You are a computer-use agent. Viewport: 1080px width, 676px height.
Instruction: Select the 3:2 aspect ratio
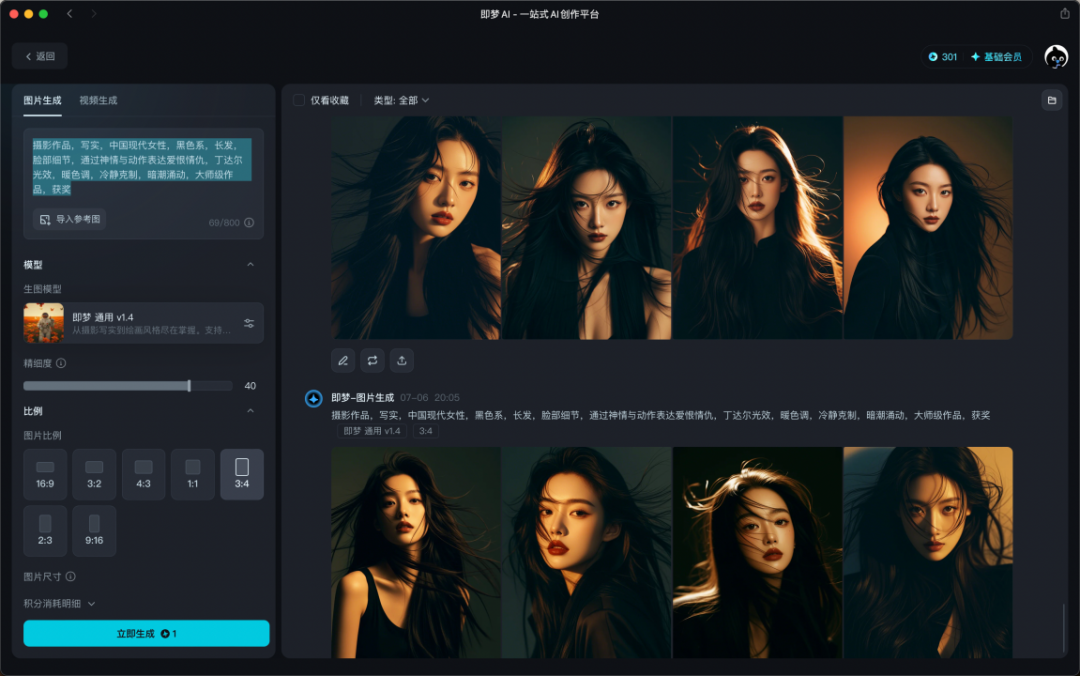tap(94, 474)
